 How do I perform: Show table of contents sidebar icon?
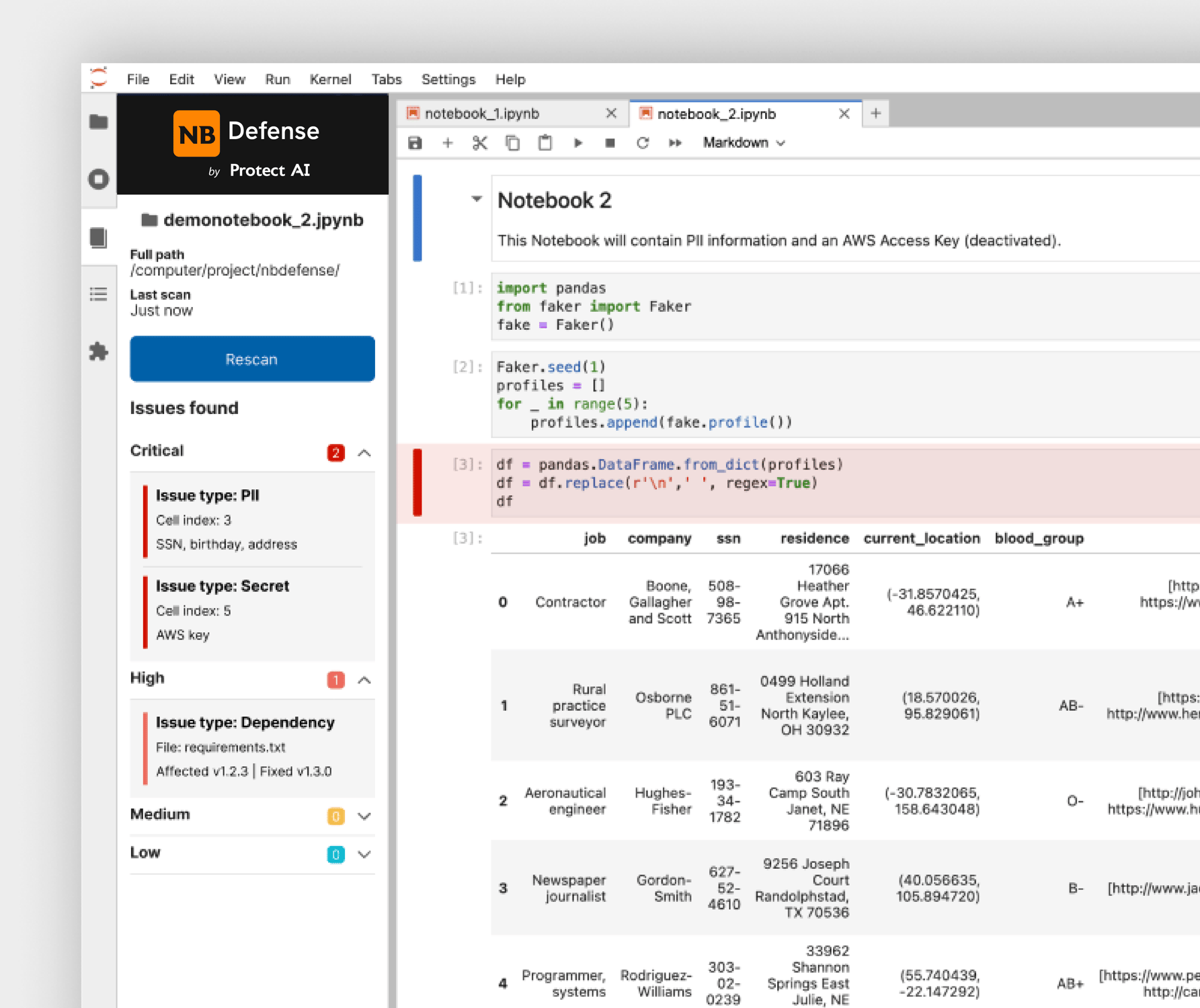pos(99,294)
